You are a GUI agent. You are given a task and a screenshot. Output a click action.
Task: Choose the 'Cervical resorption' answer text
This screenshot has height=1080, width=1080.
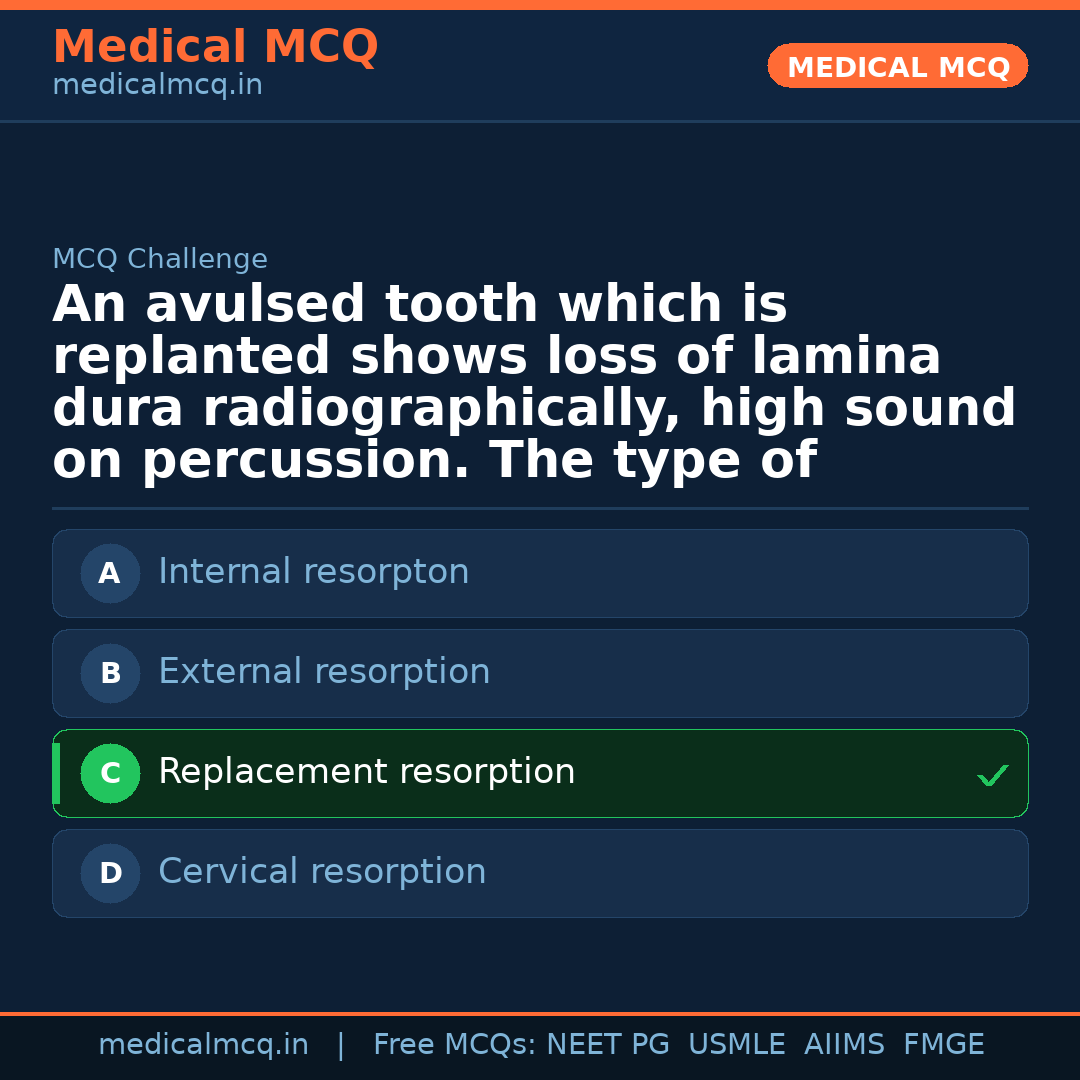pyautogui.click(x=322, y=872)
